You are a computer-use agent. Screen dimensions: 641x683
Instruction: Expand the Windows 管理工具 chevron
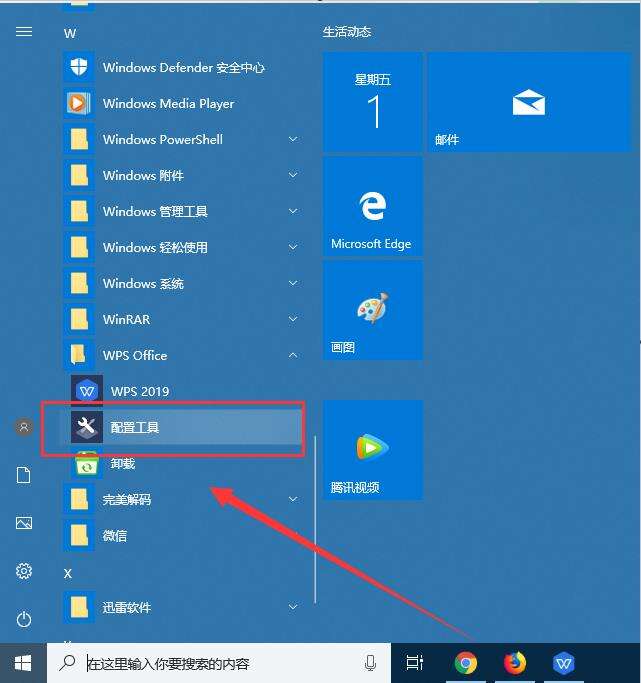(293, 211)
